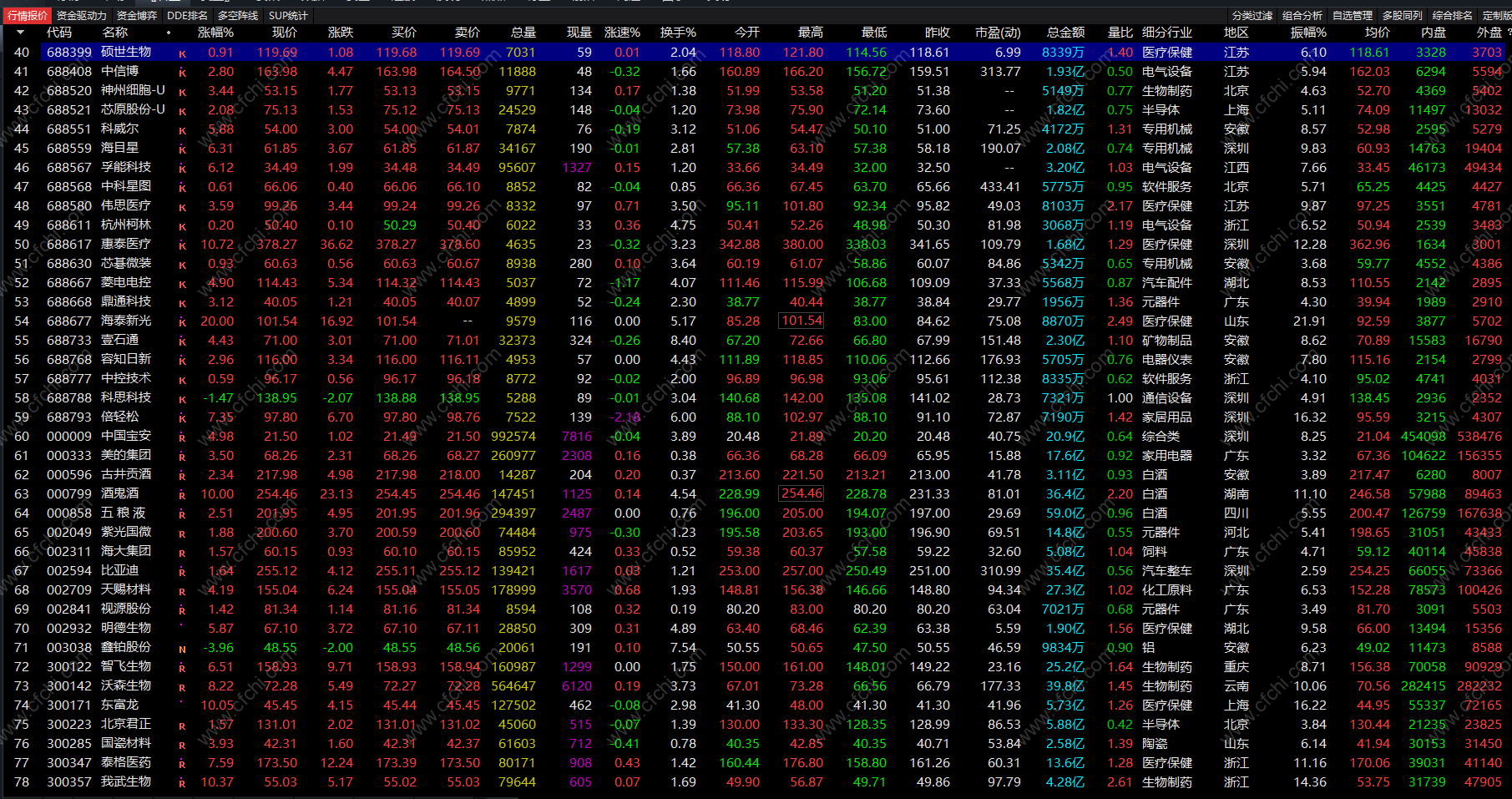Select the 东富龙 stock name
Image resolution: width=1512 pixels, height=799 pixels.
click(119, 705)
